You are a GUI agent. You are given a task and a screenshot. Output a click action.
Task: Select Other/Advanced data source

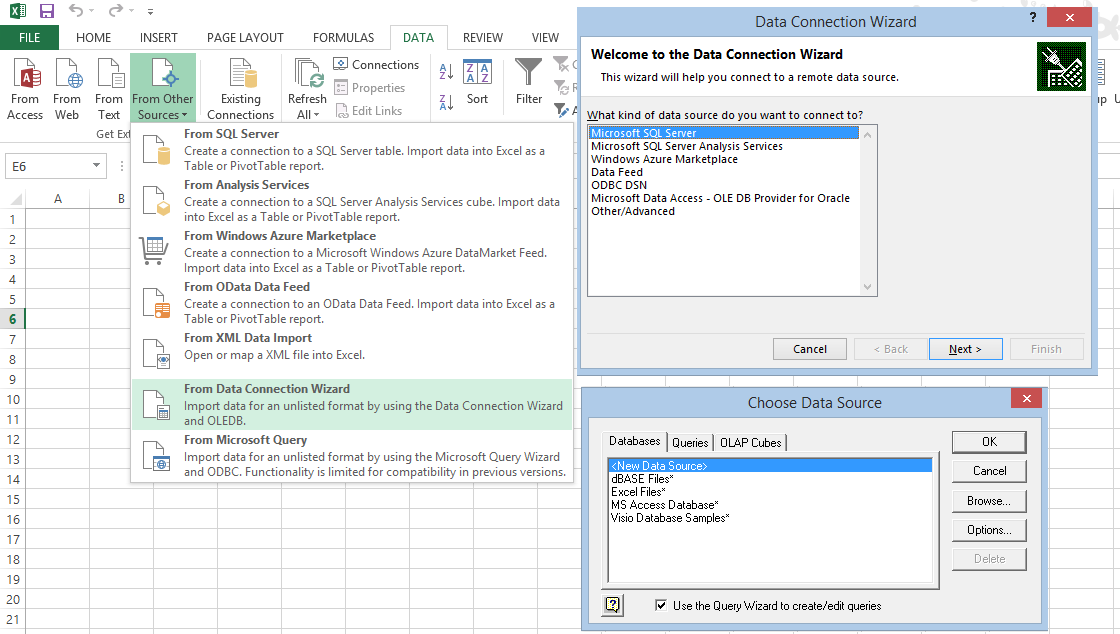tap(724, 211)
